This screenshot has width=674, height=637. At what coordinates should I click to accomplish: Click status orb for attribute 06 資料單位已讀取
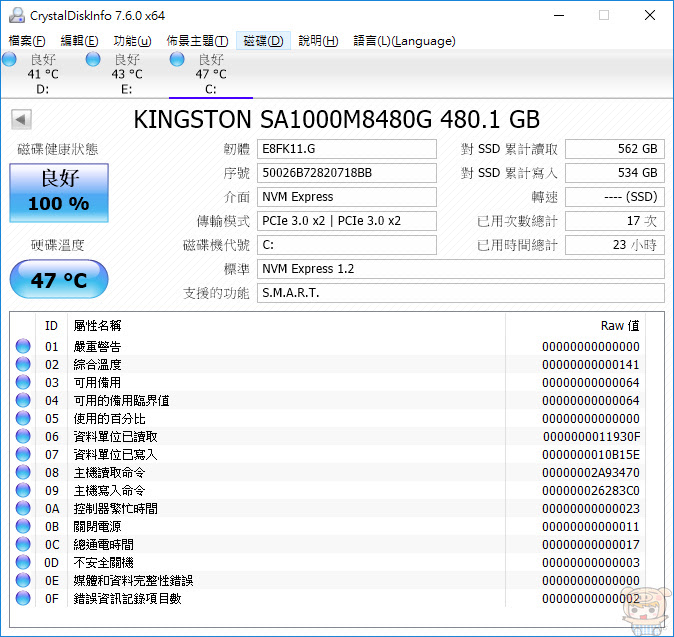point(23,436)
